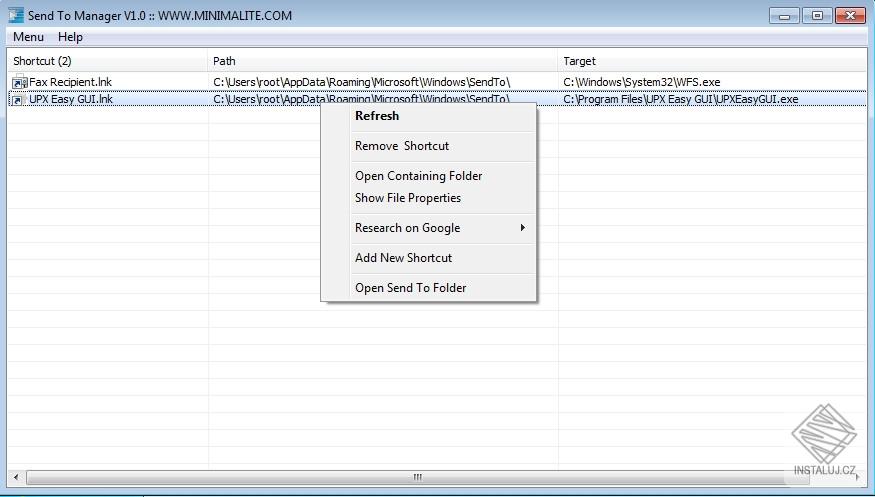This screenshot has height=497, width=875.
Task: Sort by the Shortcut (2) column header
Action: click(107, 61)
